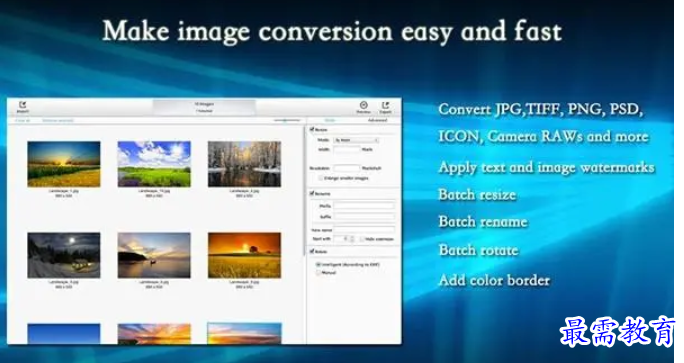Click the Resolution input field
Screen dimensions: 684x363
(346, 168)
